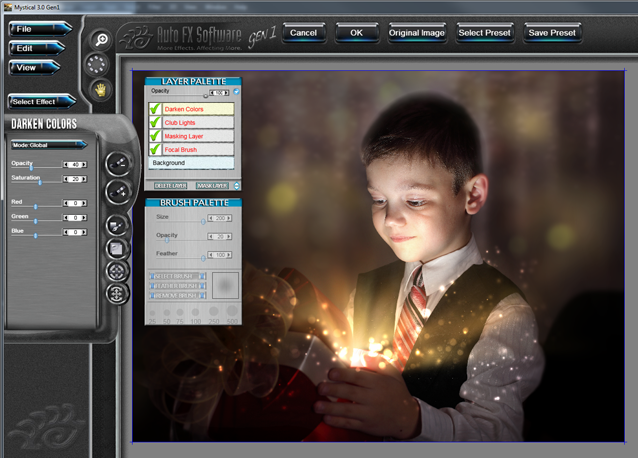Toggle visibility of Masking Layer
The height and width of the screenshot is (458, 638).
[155, 135]
